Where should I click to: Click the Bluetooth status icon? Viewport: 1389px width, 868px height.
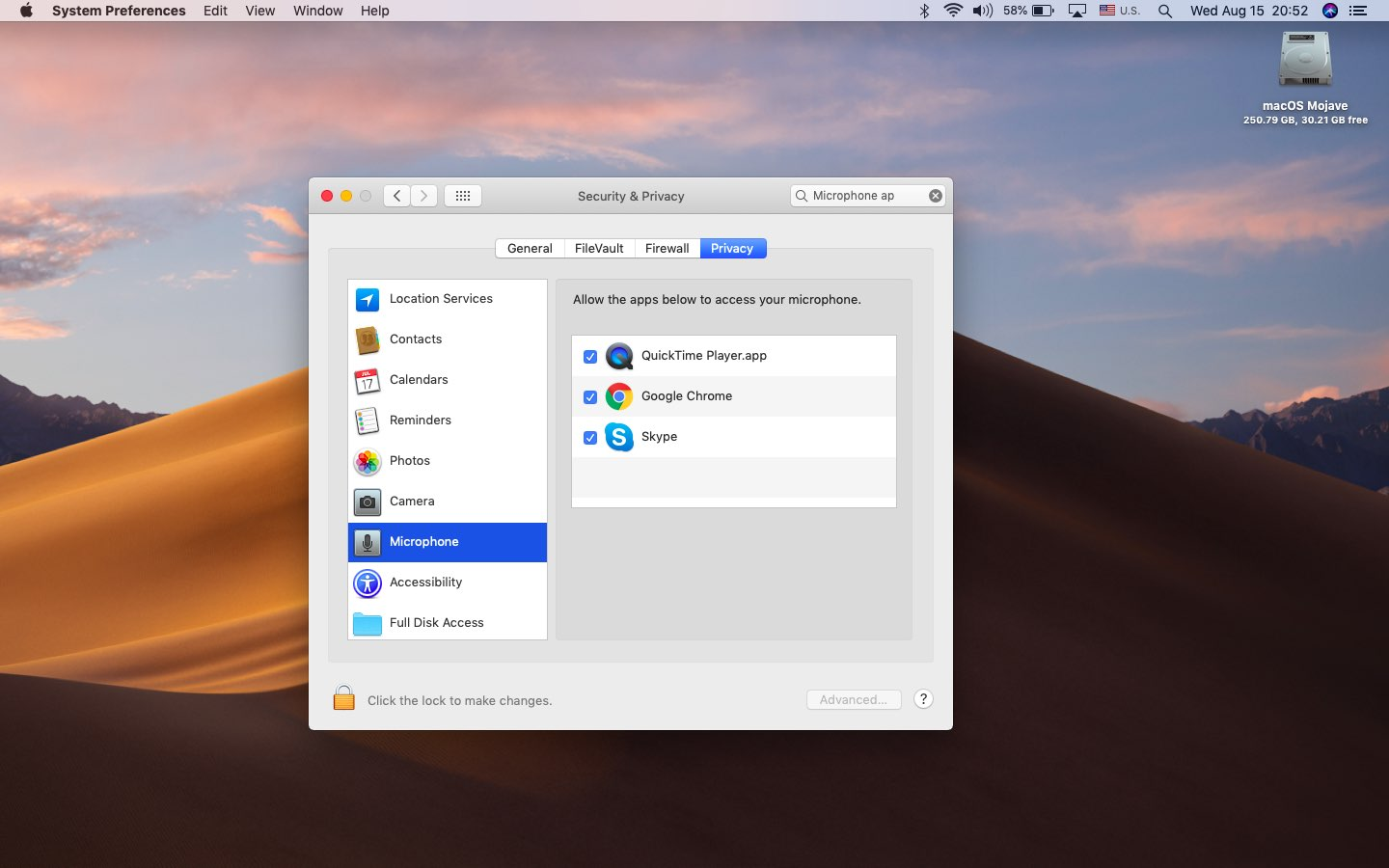[924, 11]
